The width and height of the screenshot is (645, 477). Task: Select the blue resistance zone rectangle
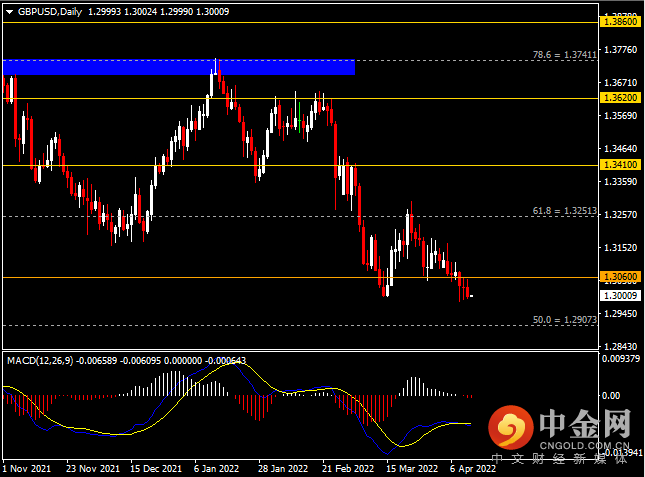click(x=179, y=67)
